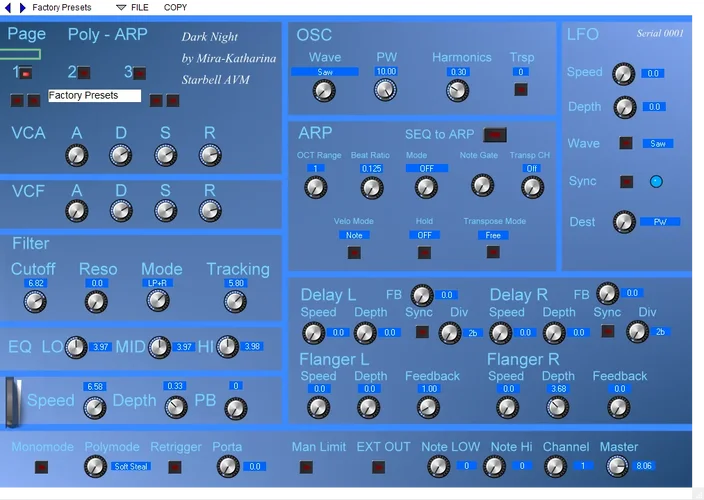The width and height of the screenshot is (704, 500).
Task: Switch to Page 3 button
Action: tap(140, 73)
